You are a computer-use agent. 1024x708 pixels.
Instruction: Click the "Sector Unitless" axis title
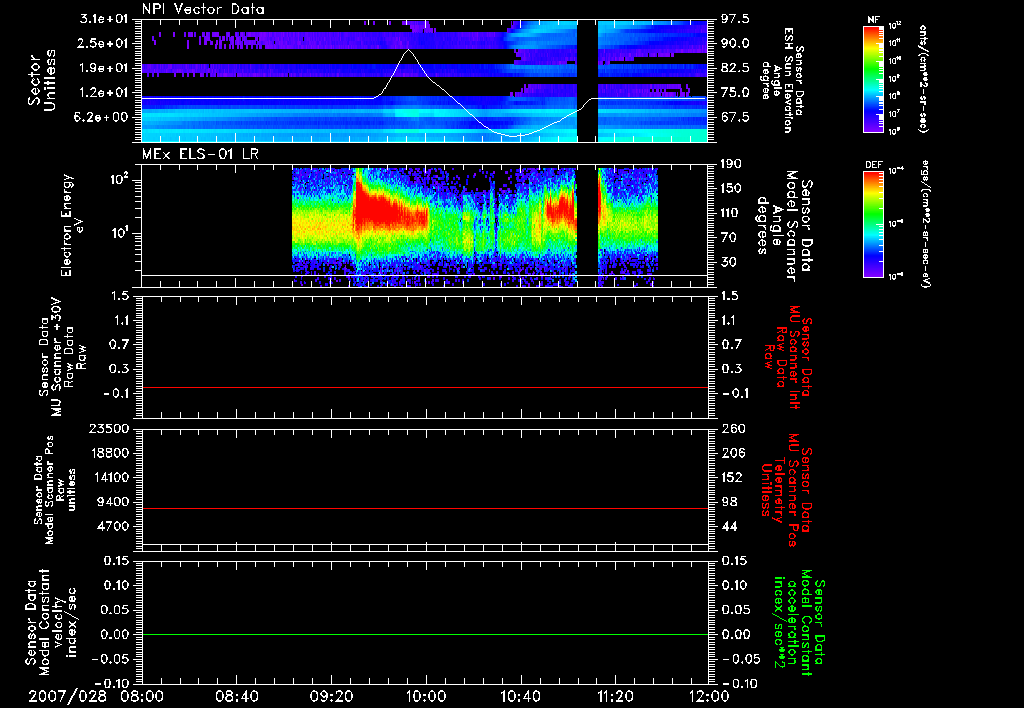click(42, 80)
